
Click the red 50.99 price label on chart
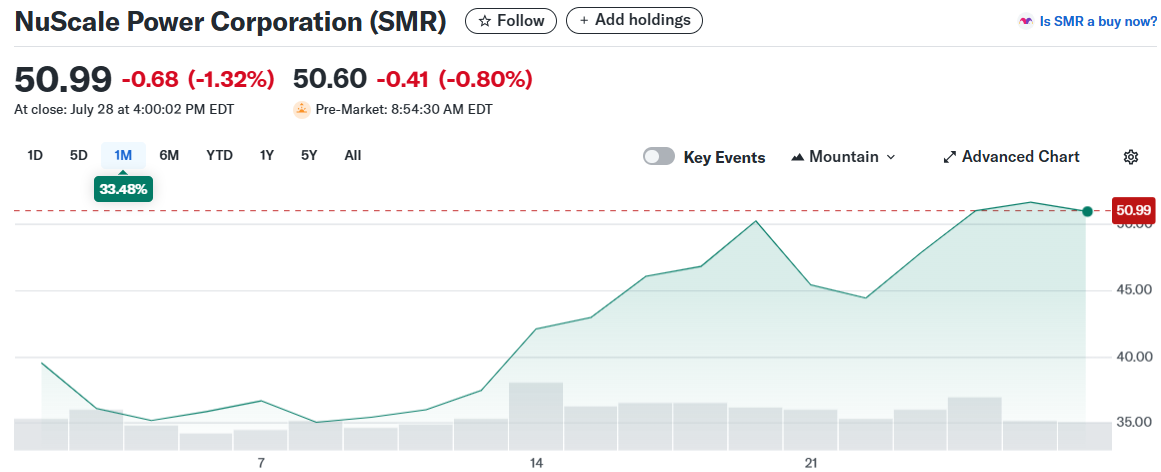[x=1134, y=210]
